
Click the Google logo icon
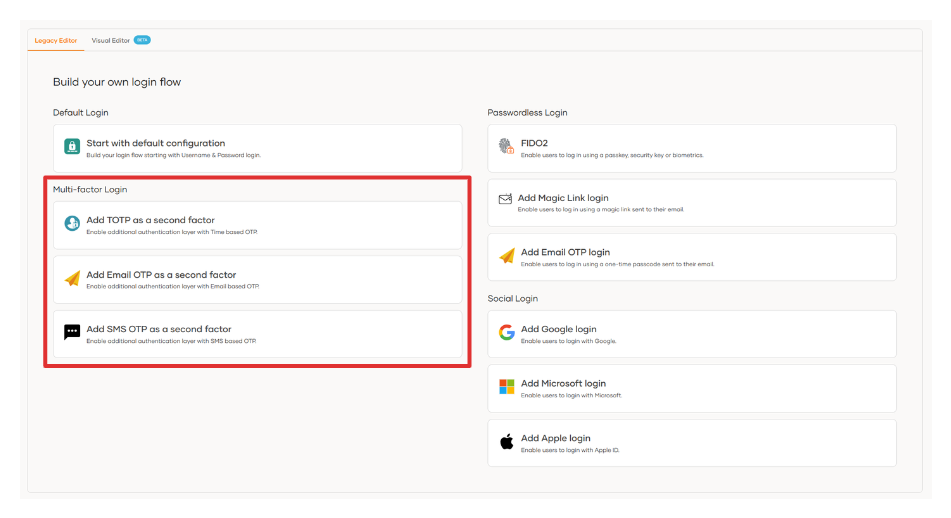pyautogui.click(x=507, y=332)
